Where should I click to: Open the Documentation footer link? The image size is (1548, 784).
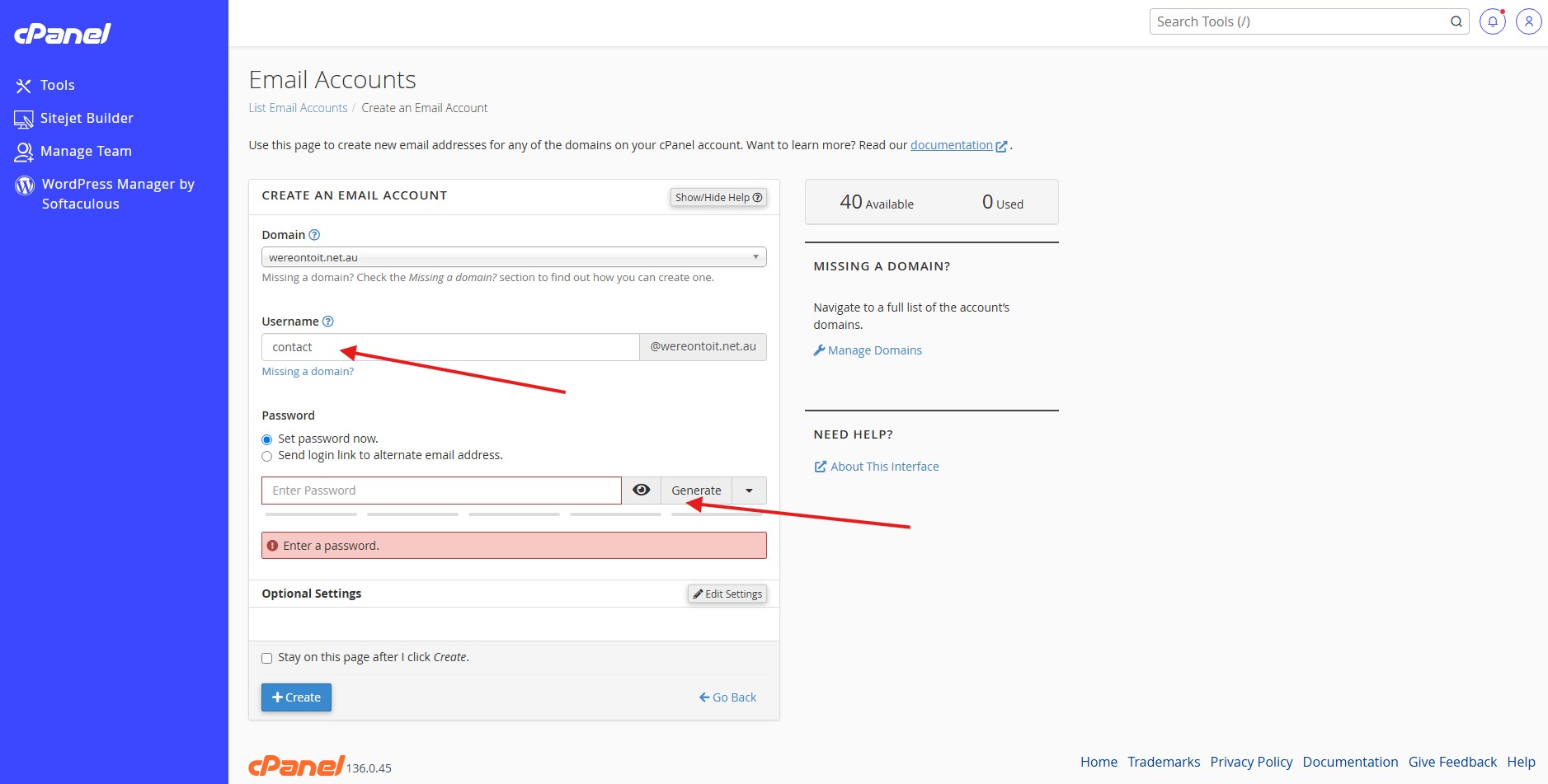1350,762
